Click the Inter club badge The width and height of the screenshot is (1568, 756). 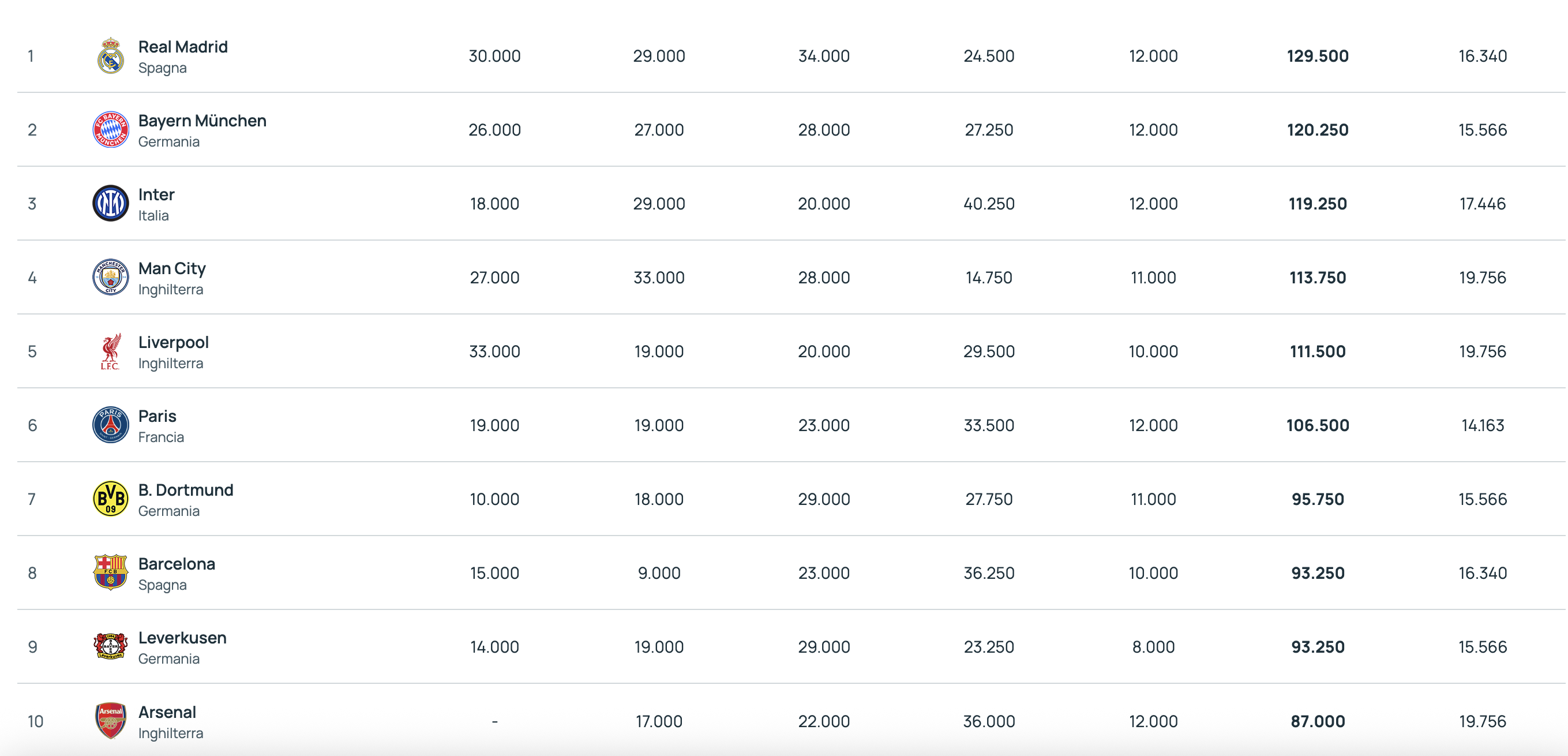[x=110, y=203]
